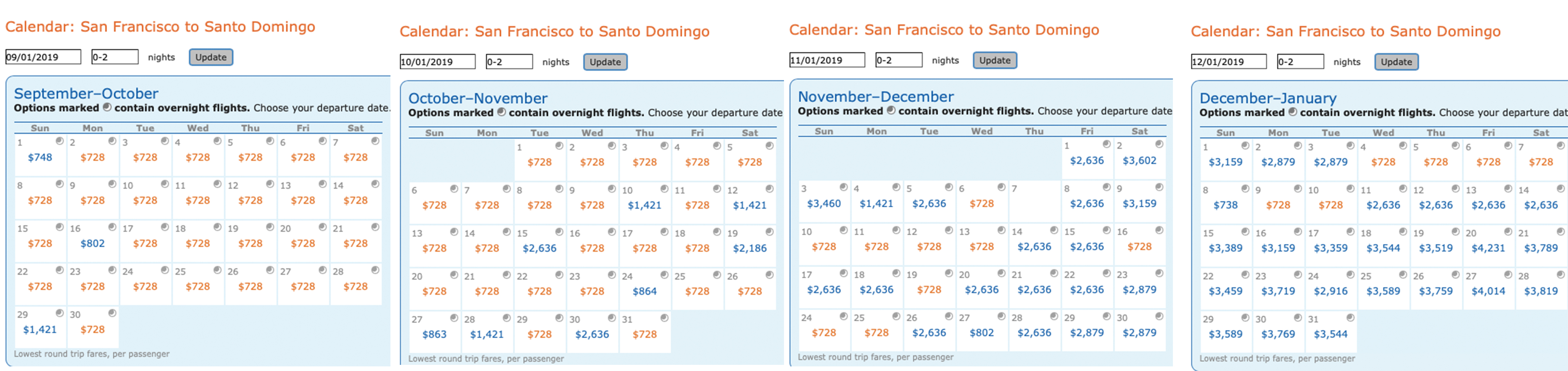Image resolution: width=1568 pixels, height=371 pixels.
Task: Select the $3,602 fare on November 2
Action: (1140, 160)
